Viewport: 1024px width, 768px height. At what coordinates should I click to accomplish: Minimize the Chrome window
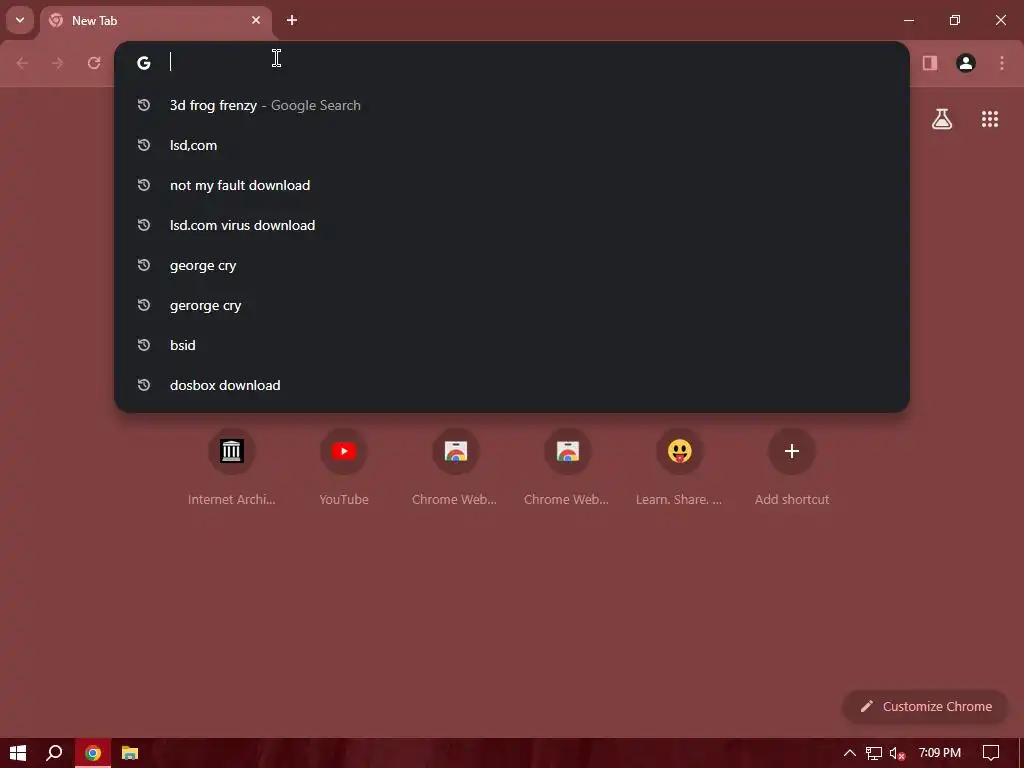908,20
